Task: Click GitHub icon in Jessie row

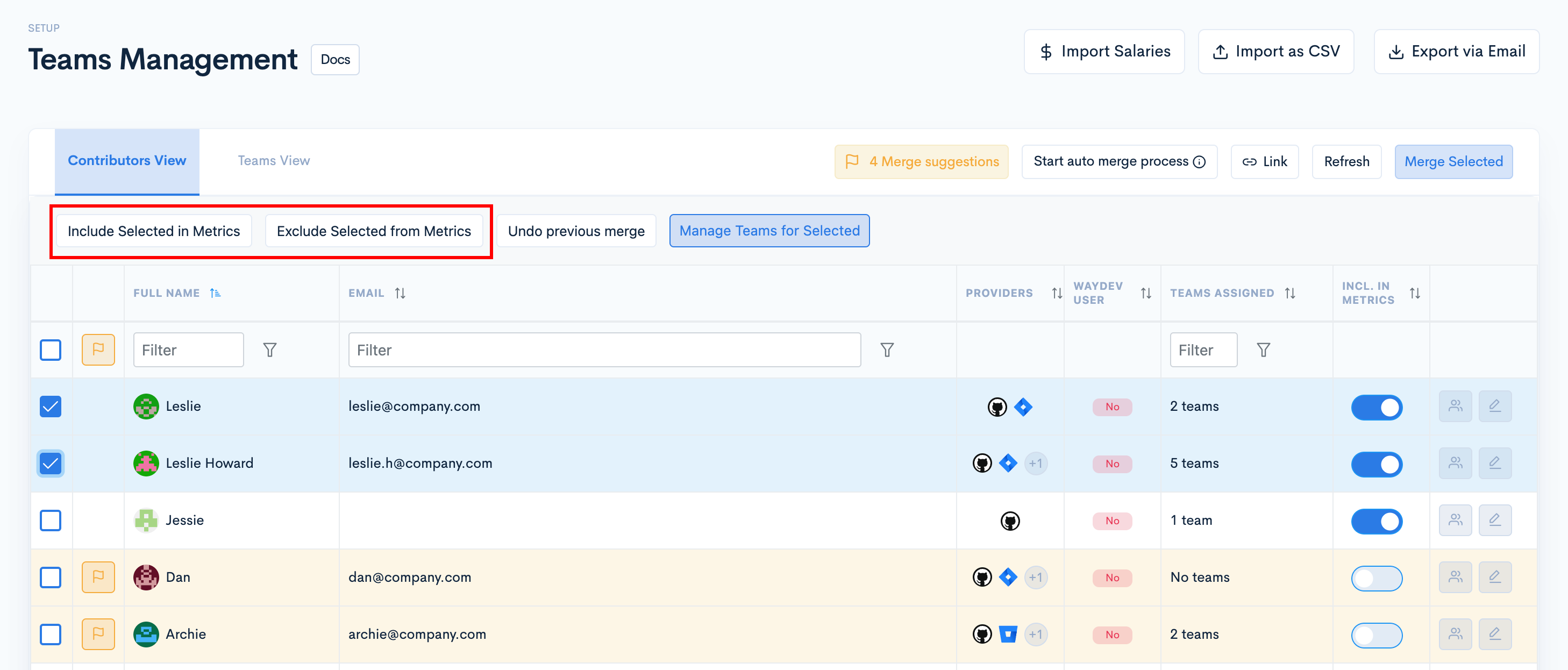Action: coord(1010,521)
